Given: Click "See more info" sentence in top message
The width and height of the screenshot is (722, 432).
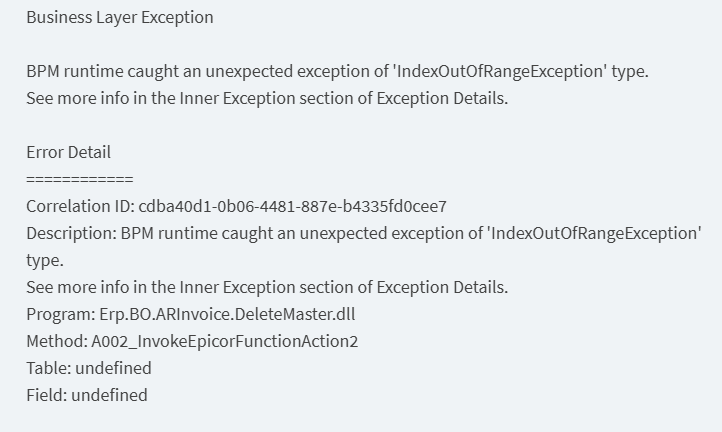Looking at the screenshot, I should pyautogui.click(x=267, y=99).
